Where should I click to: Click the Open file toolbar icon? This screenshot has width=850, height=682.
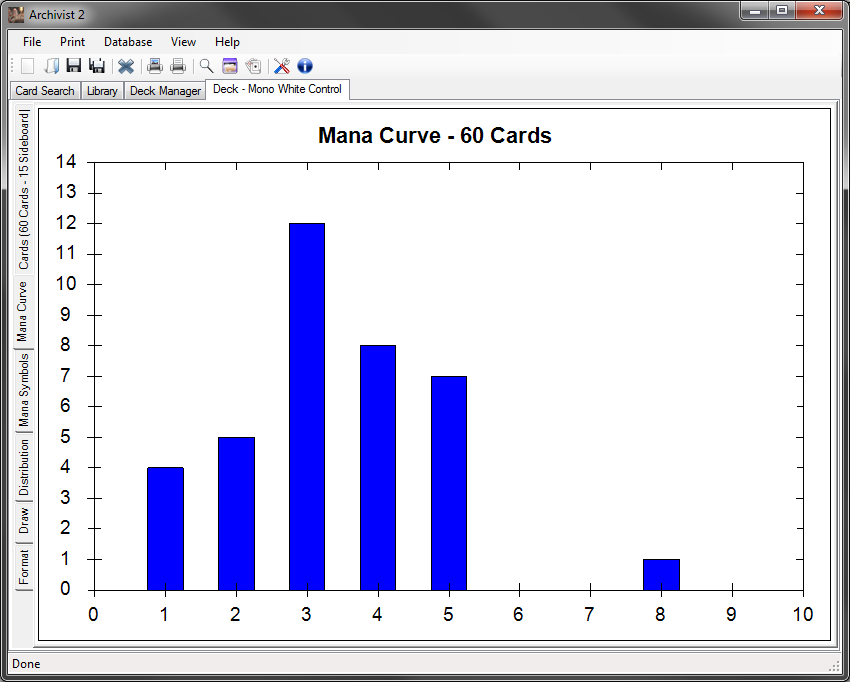tap(51, 66)
